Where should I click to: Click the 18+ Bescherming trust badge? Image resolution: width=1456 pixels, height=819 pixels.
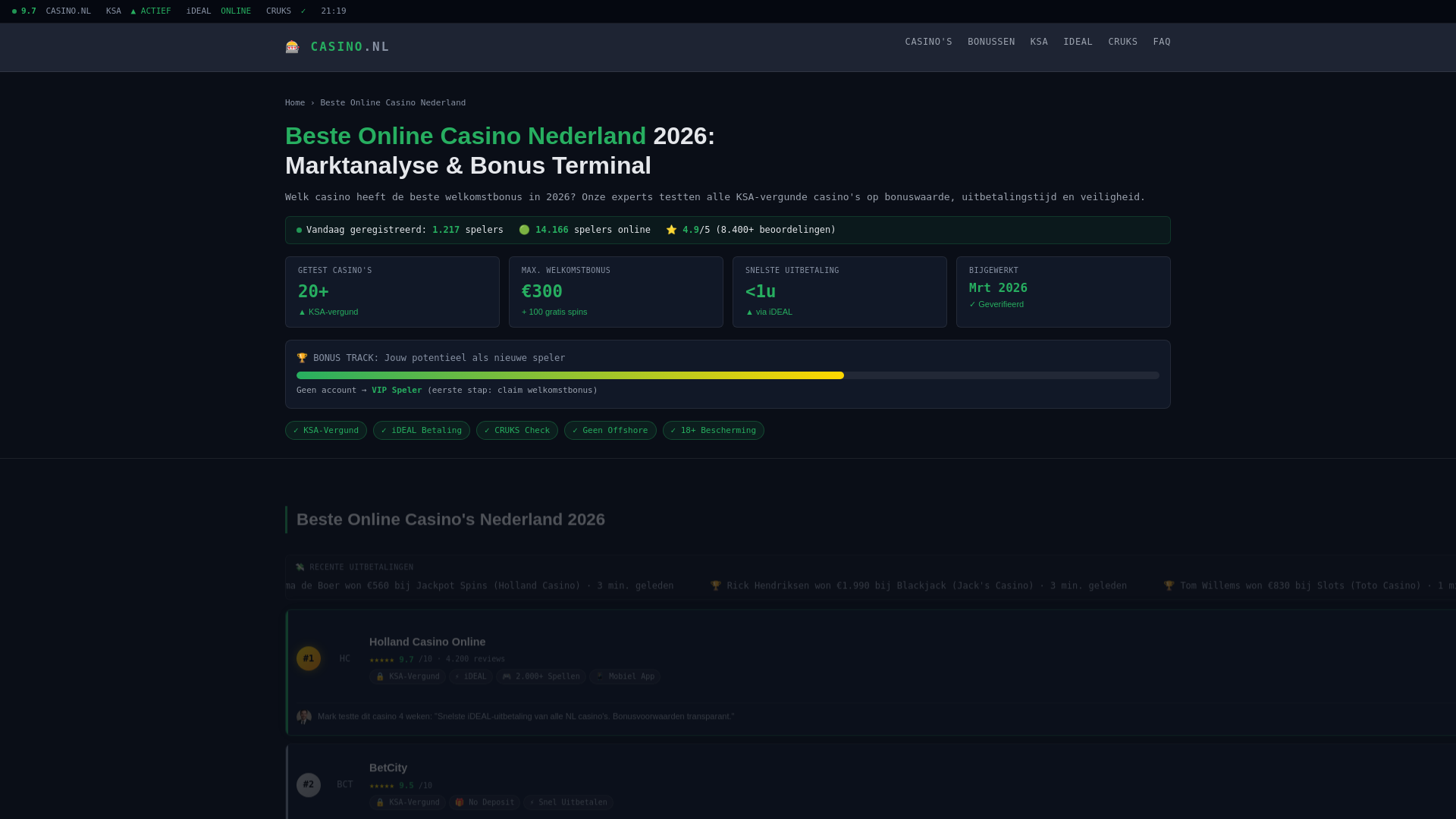(714, 431)
